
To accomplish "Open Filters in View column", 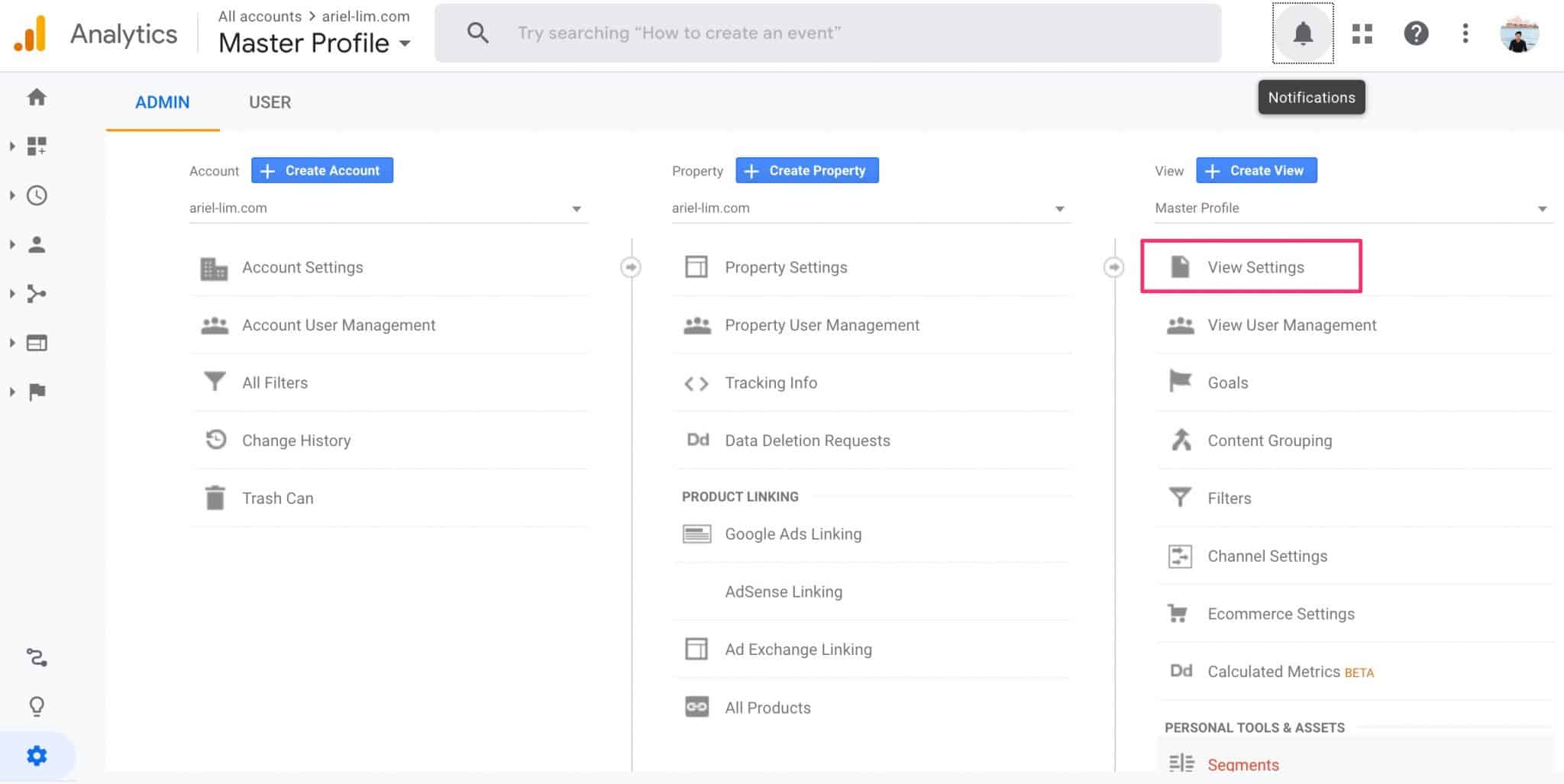I will click(x=1355, y=498).
